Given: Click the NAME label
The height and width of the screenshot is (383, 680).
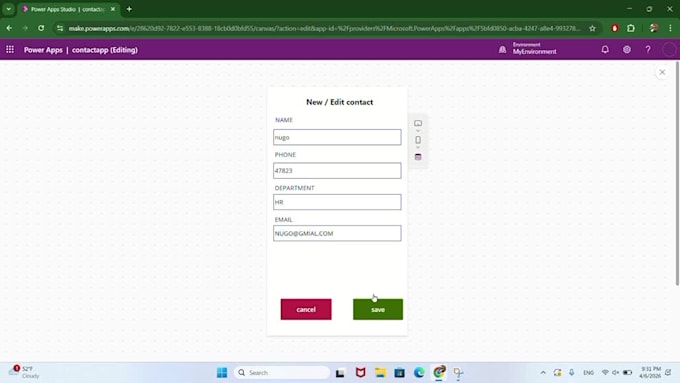Looking at the screenshot, I should click(284, 120).
